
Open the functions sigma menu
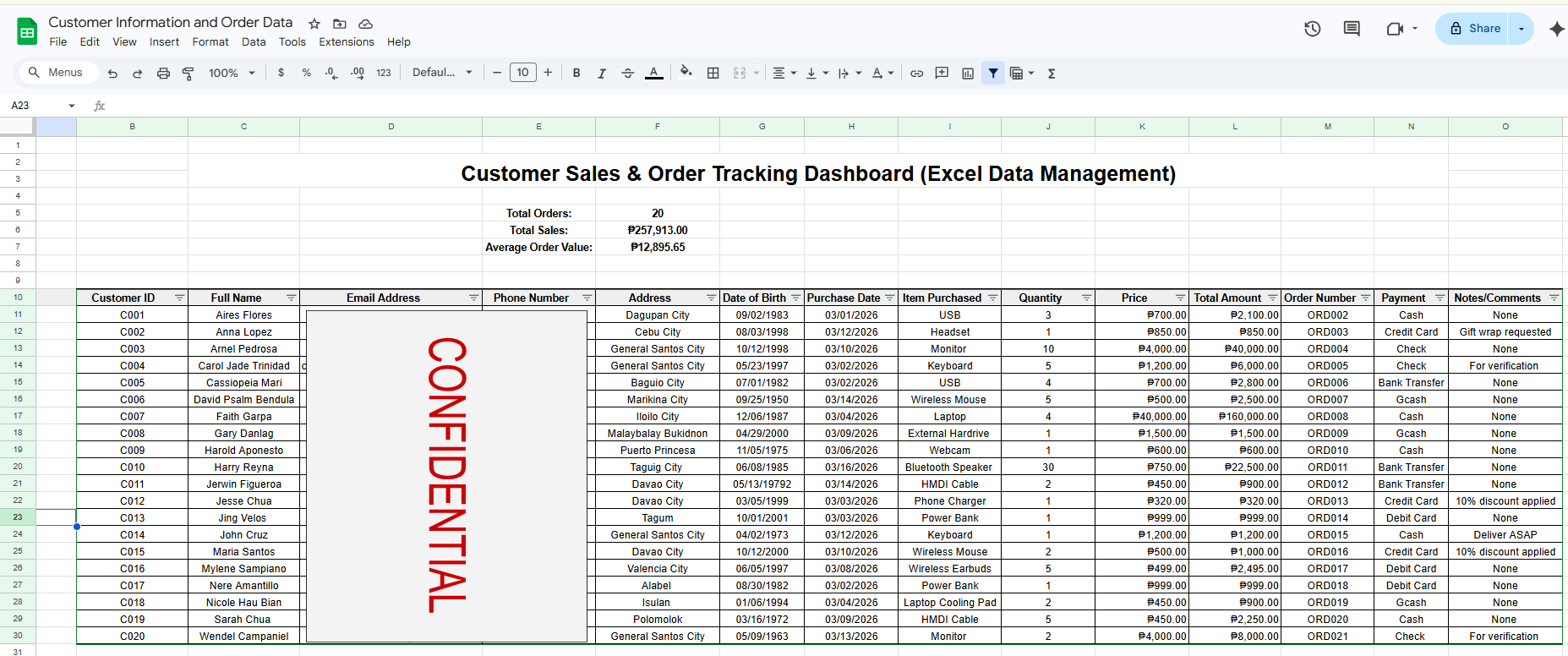(x=1052, y=74)
